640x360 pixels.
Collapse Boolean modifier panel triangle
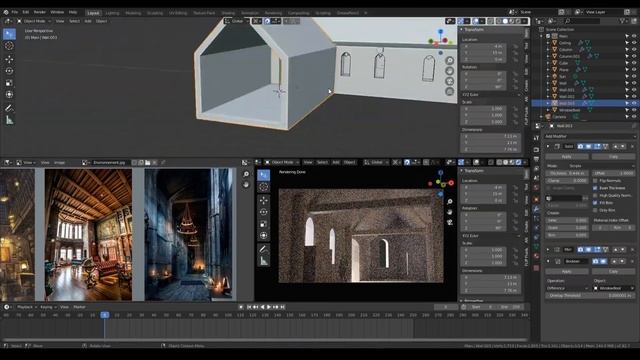pos(548,261)
